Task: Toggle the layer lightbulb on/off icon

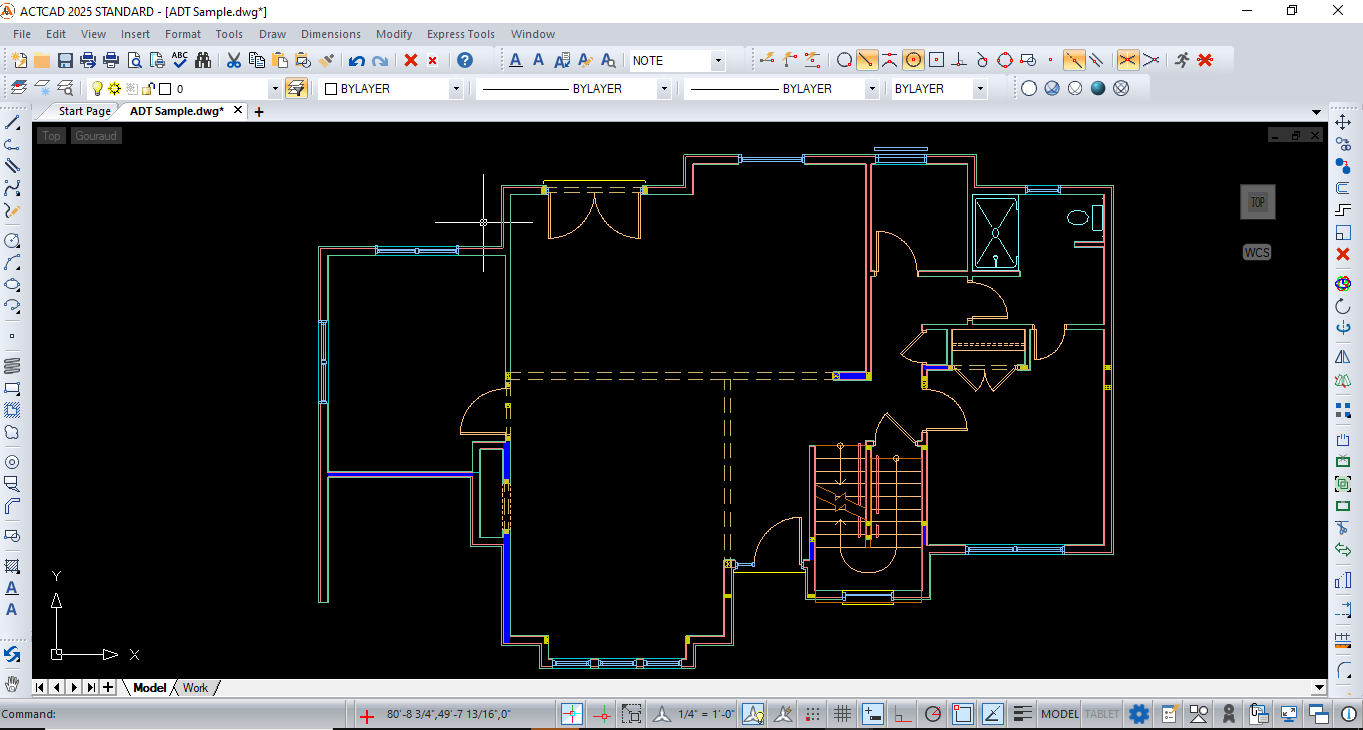Action: coord(98,89)
